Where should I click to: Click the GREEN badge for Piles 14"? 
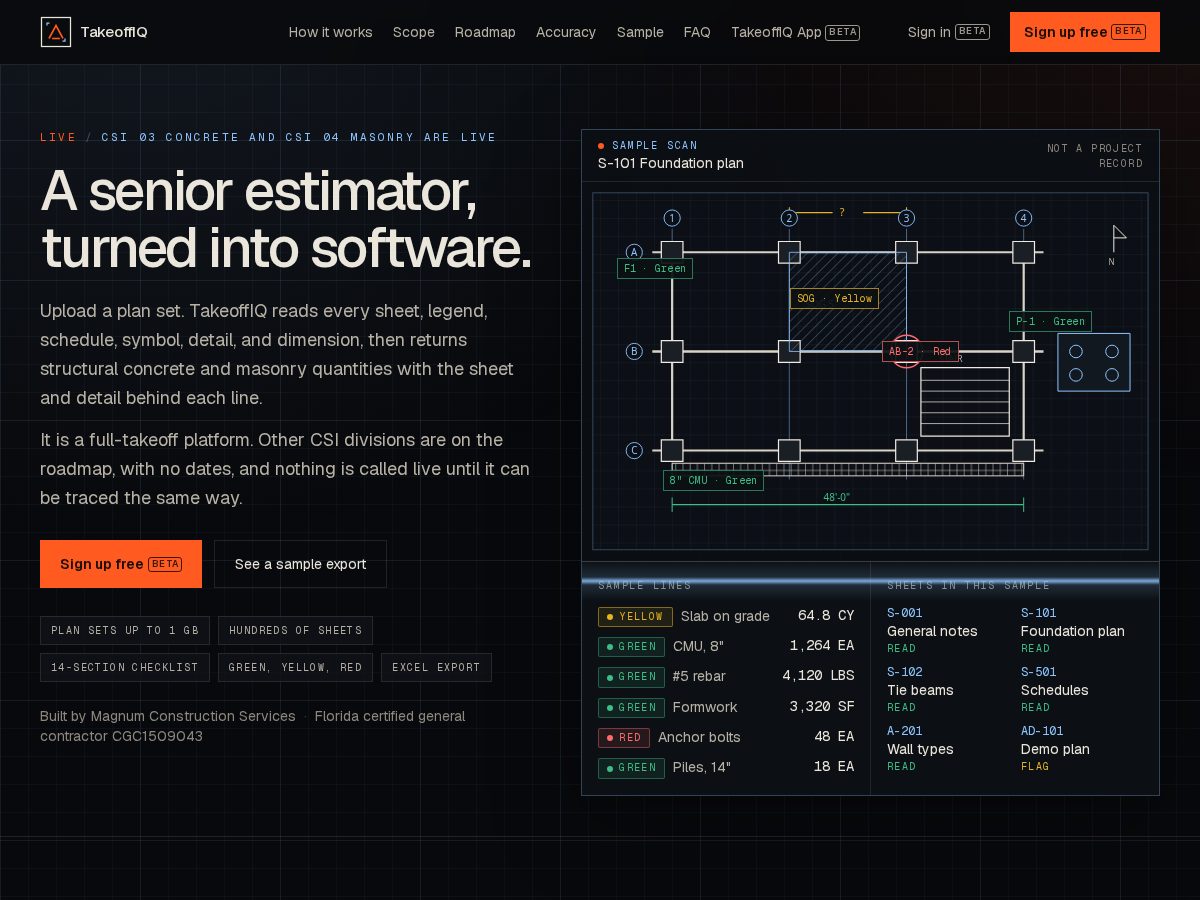(631, 768)
